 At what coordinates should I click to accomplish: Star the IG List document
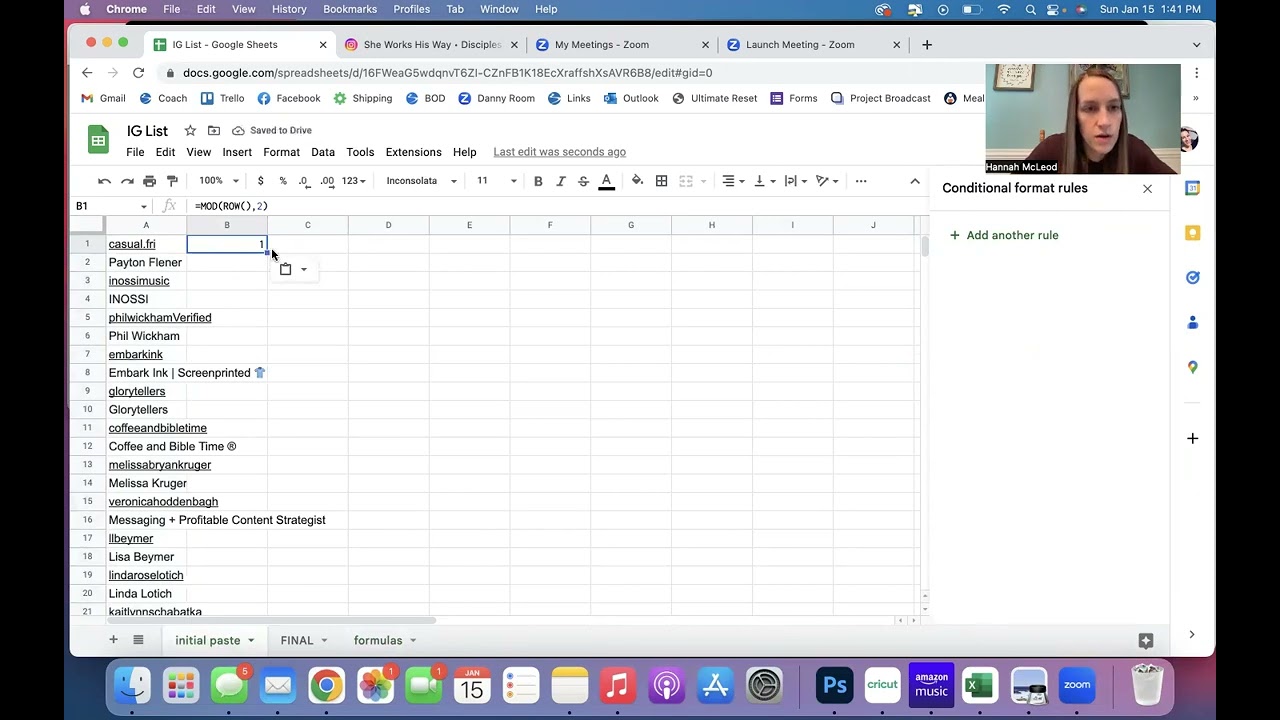(x=190, y=131)
